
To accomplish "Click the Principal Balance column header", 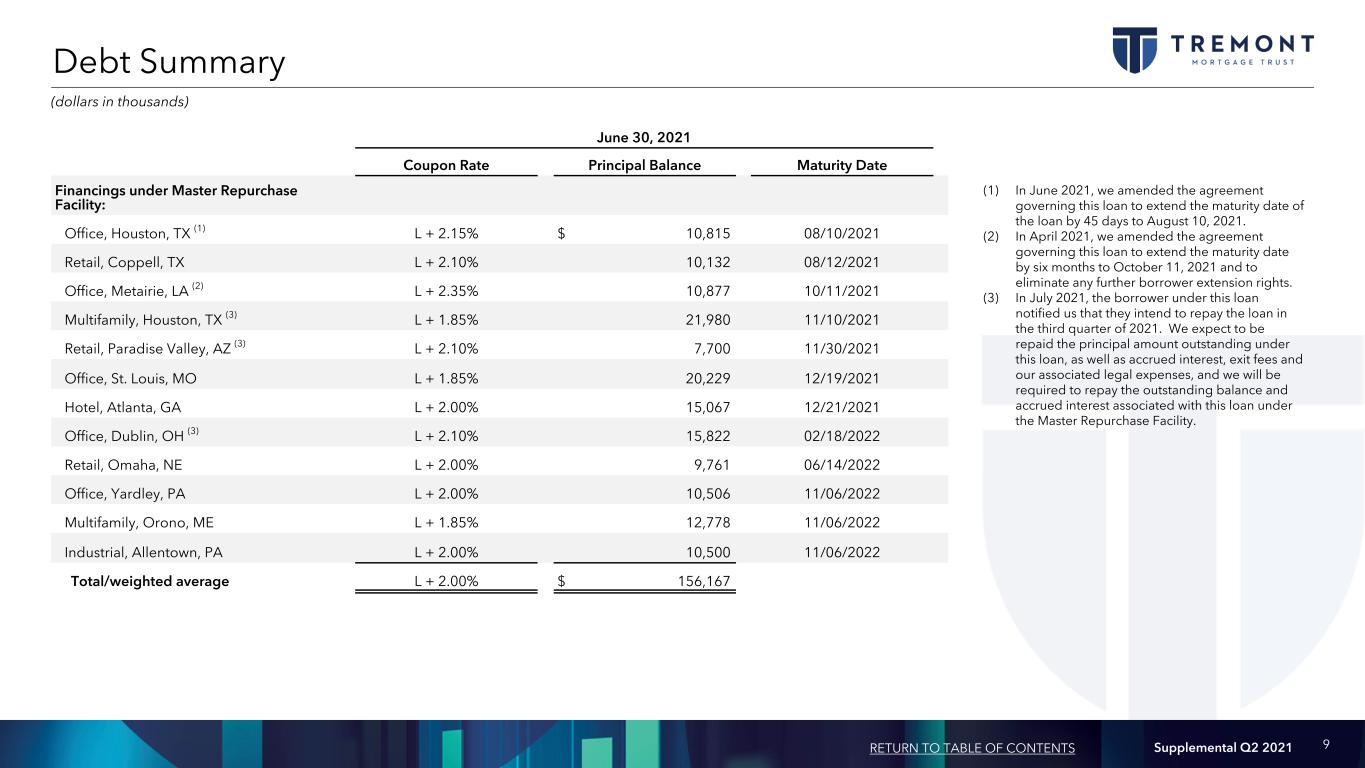I will [643, 165].
